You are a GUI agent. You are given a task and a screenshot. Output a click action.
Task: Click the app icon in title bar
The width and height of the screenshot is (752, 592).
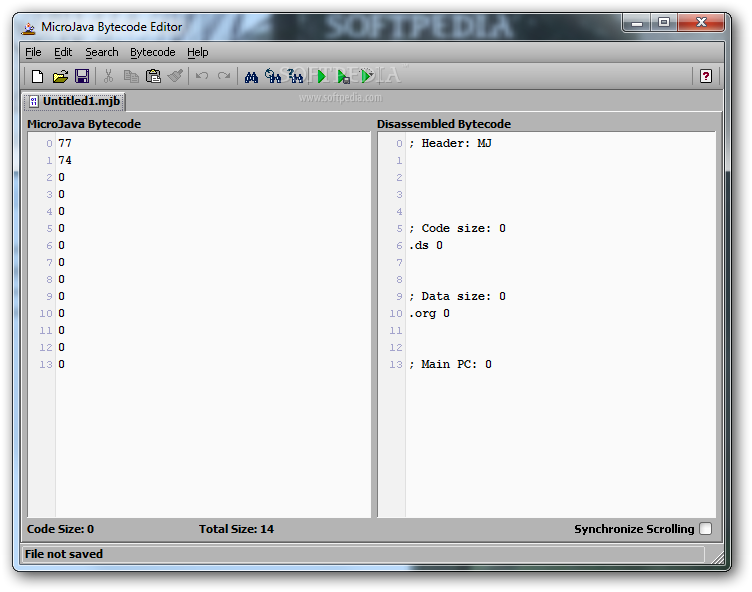pos(29,28)
